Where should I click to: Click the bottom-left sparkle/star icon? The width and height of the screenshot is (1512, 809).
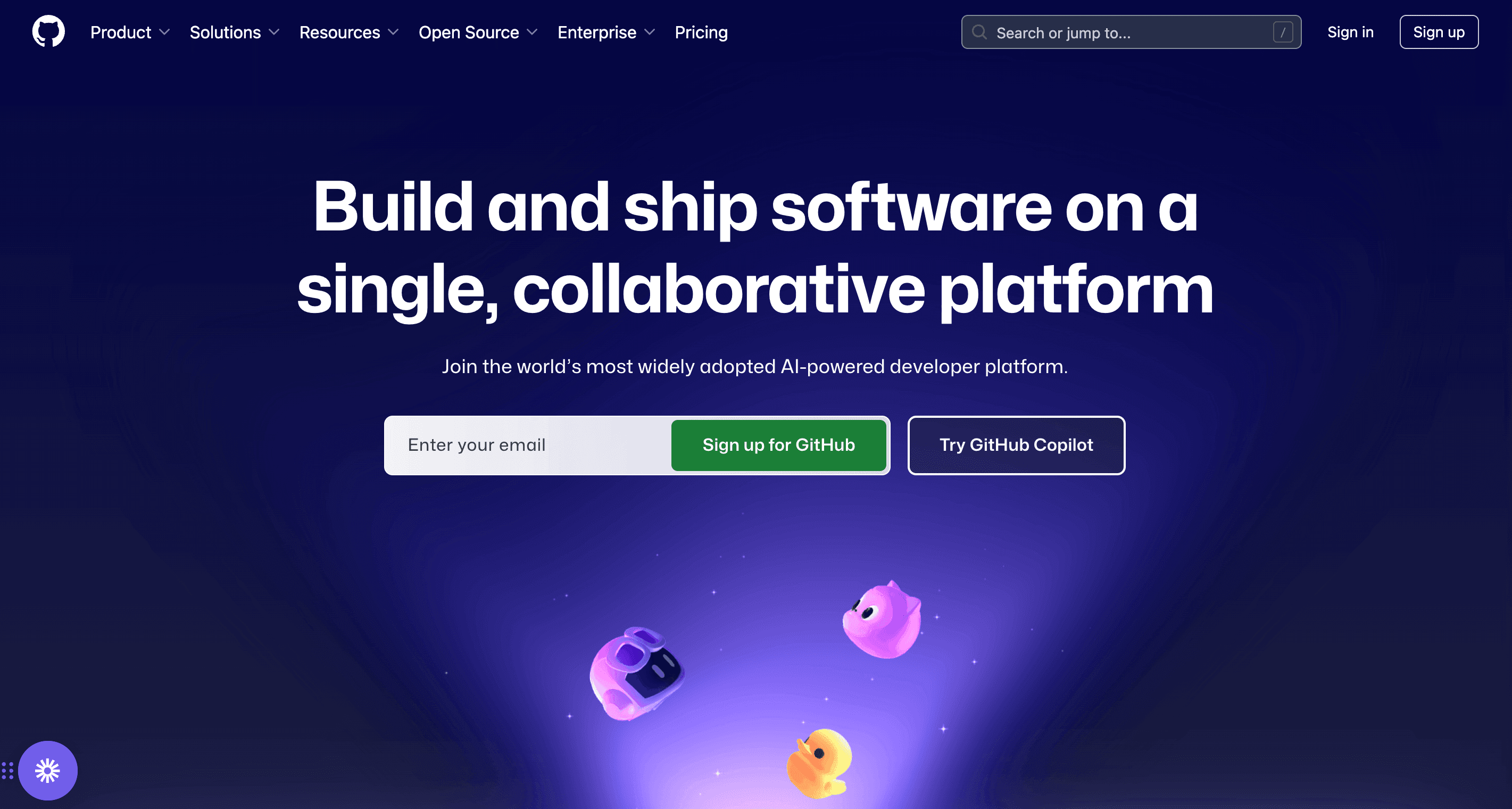pyautogui.click(x=47, y=770)
